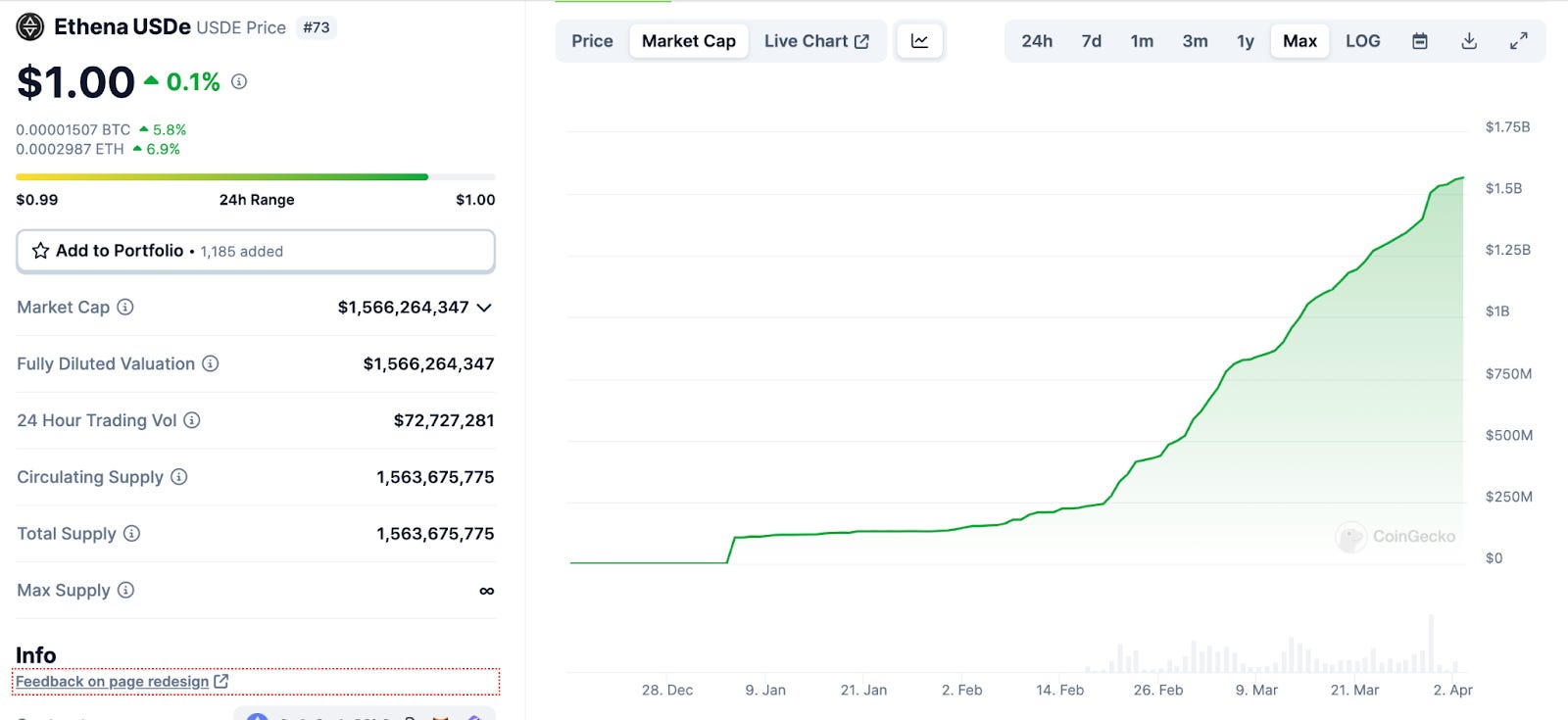This screenshot has height=720, width=1568.
Task: Show Fully Diluted Valuation info icon
Action: click(x=211, y=363)
